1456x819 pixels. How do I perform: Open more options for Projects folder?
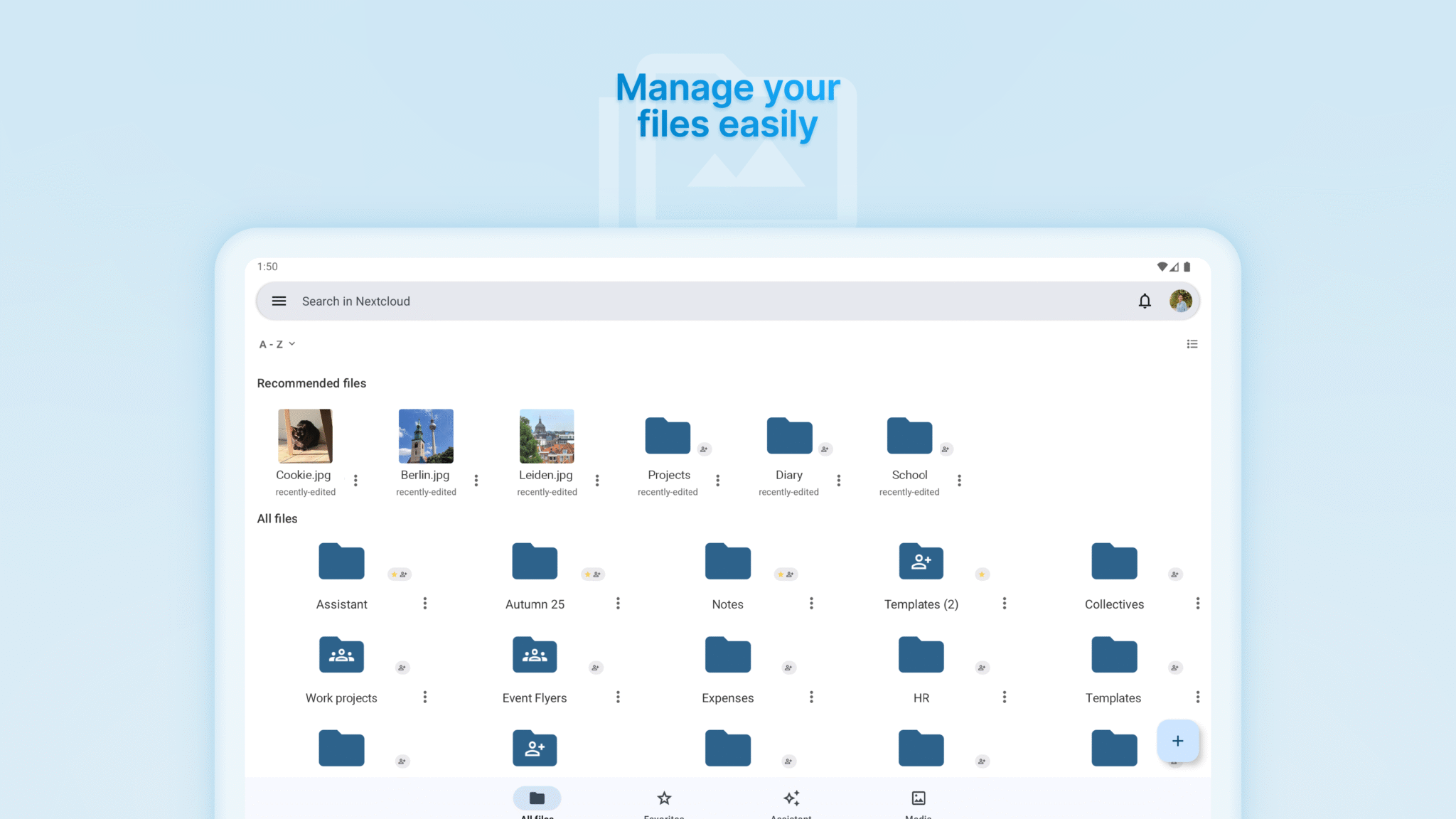pyautogui.click(x=718, y=481)
